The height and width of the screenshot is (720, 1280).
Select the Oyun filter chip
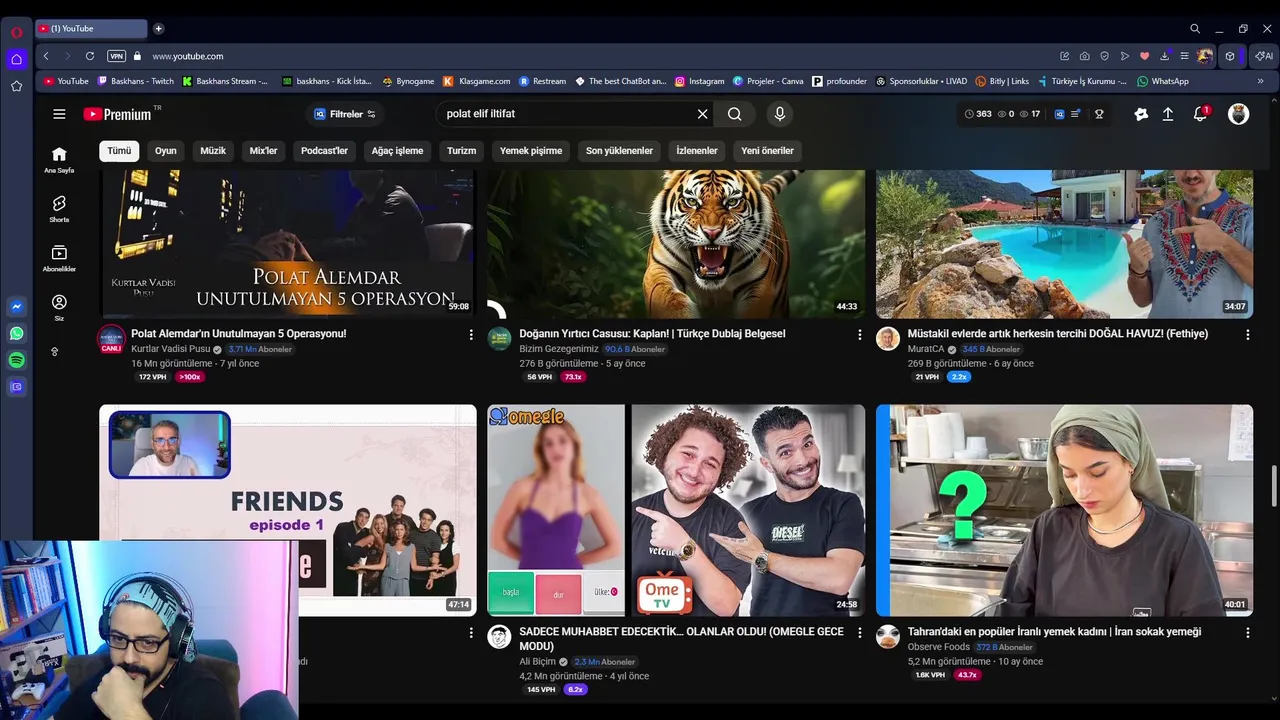coord(166,151)
